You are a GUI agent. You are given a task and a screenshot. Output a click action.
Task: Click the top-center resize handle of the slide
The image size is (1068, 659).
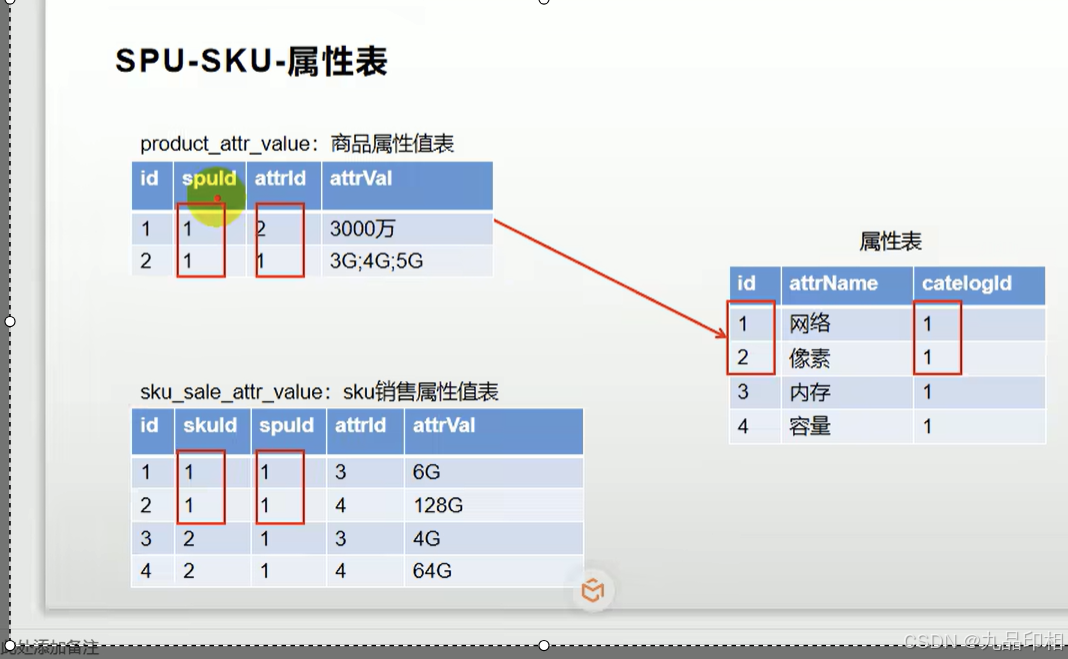coord(543,3)
